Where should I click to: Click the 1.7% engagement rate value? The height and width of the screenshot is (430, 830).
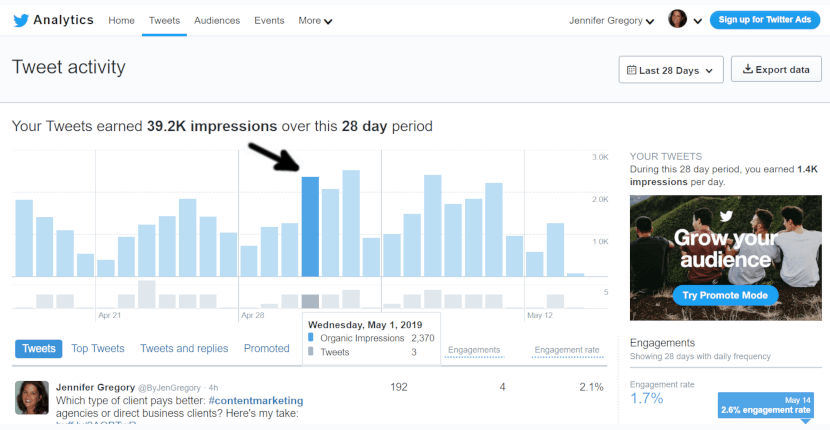click(646, 398)
